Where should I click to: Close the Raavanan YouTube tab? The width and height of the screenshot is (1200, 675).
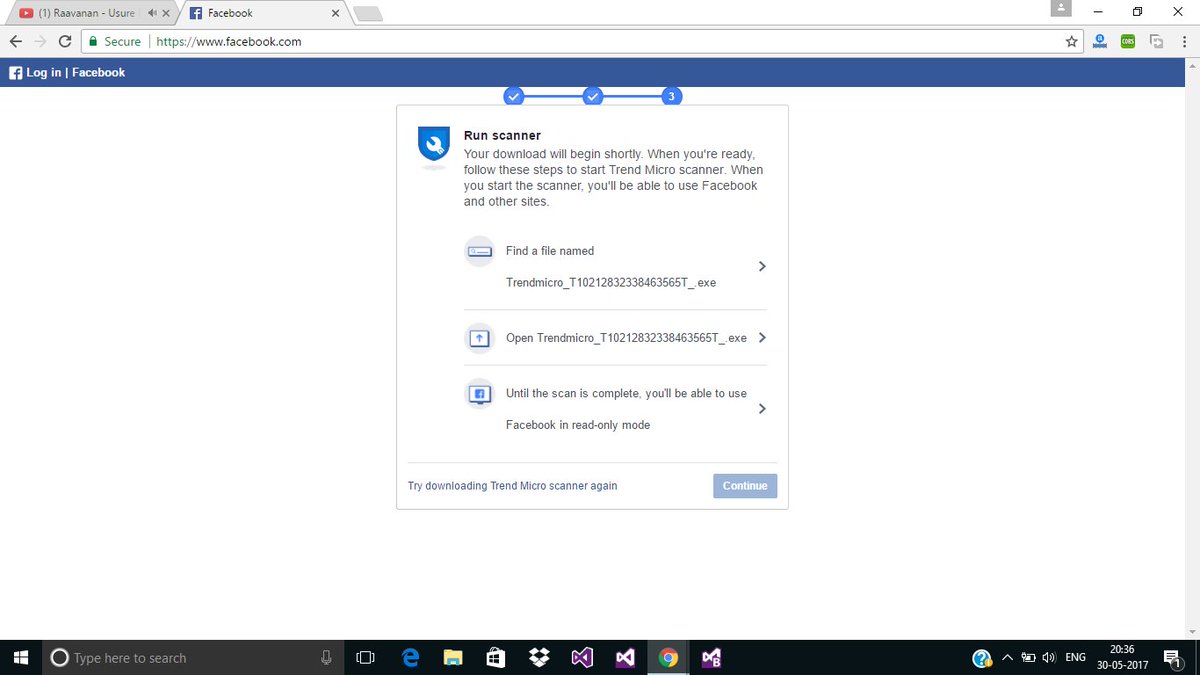pyautogui.click(x=165, y=13)
